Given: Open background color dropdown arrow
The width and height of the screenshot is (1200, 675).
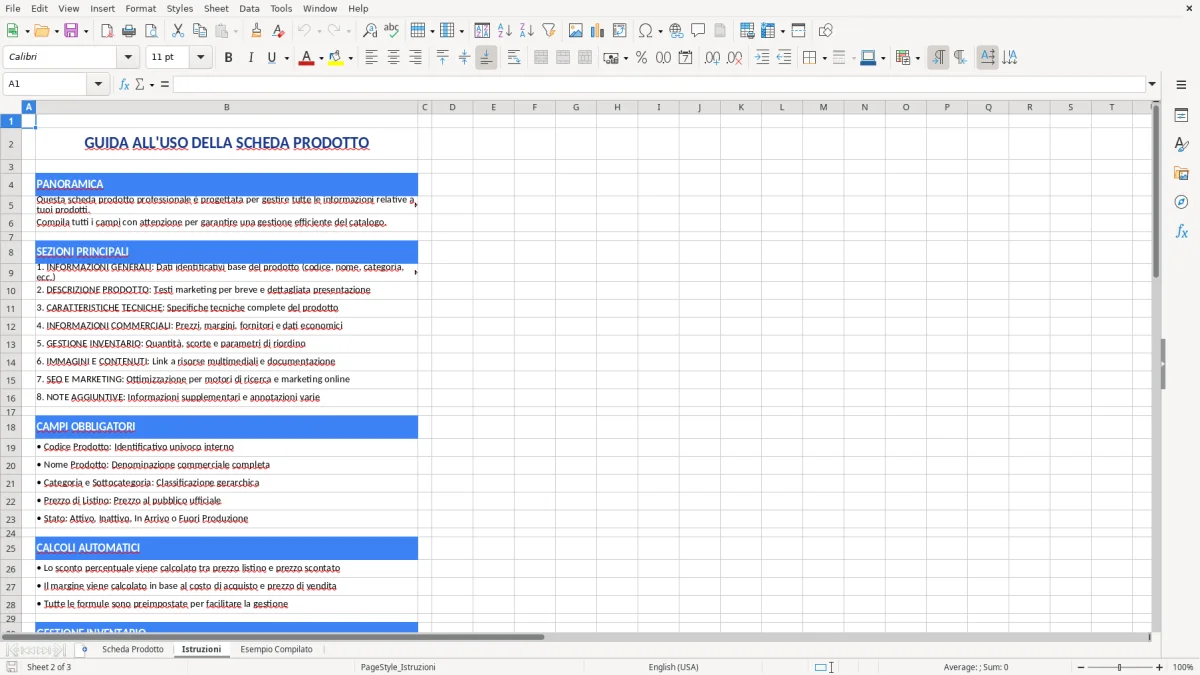Looking at the screenshot, I should (351, 58).
